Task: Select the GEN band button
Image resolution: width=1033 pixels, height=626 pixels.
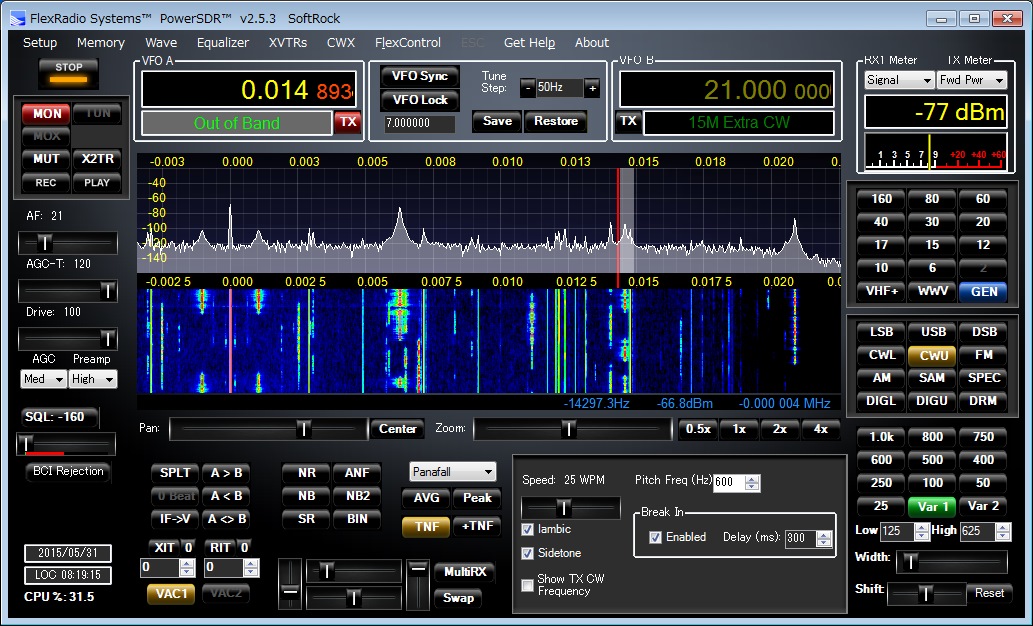Action: [x=983, y=291]
